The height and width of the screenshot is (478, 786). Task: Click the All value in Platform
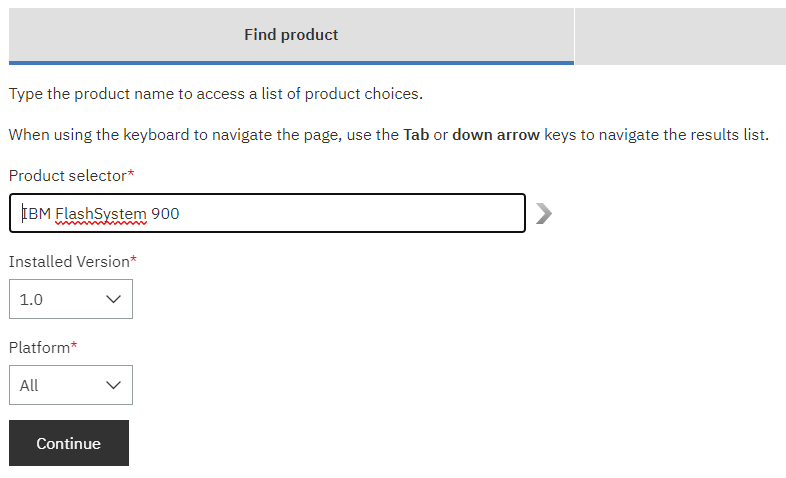pyautogui.click(x=29, y=385)
